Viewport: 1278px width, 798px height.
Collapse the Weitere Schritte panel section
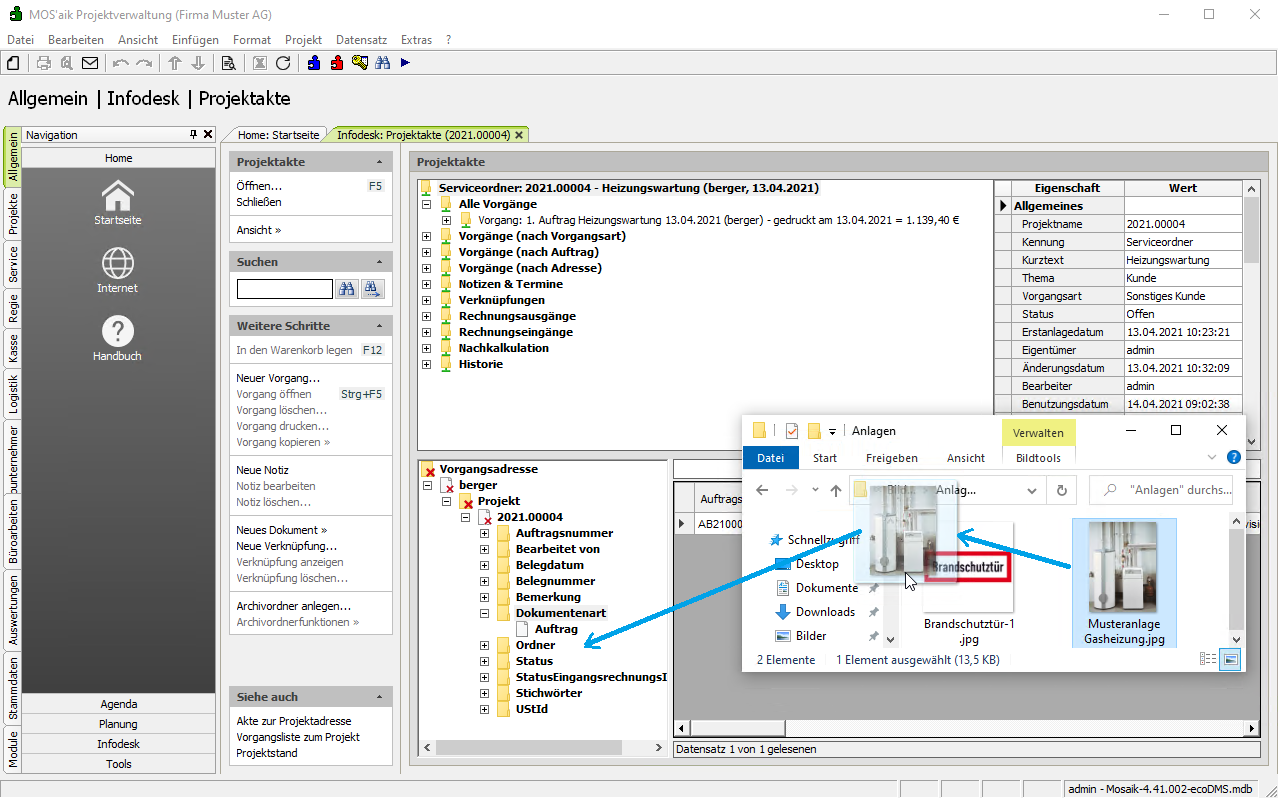(379, 326)
